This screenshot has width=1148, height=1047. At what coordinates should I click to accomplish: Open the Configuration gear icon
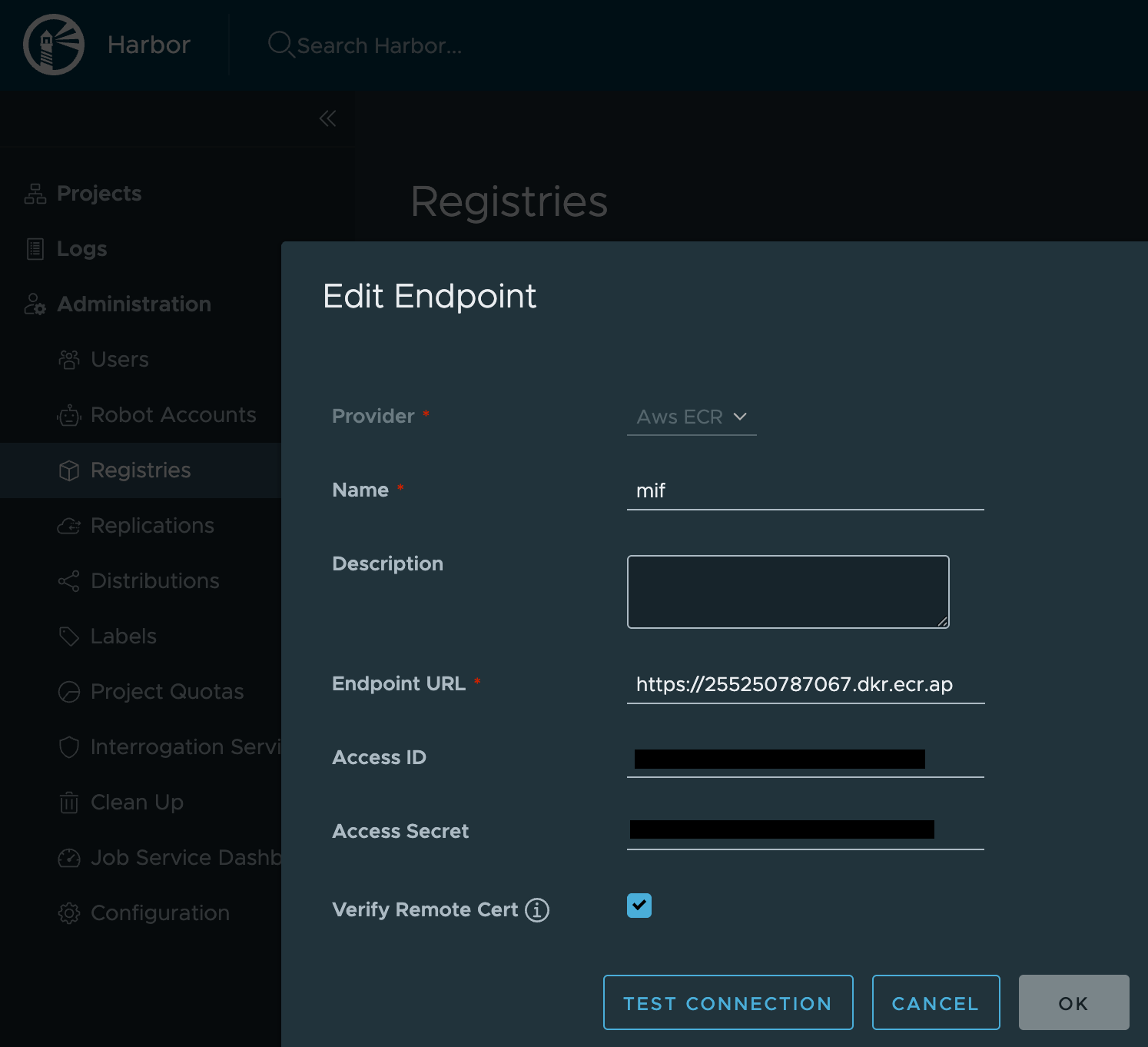point(68,913)
